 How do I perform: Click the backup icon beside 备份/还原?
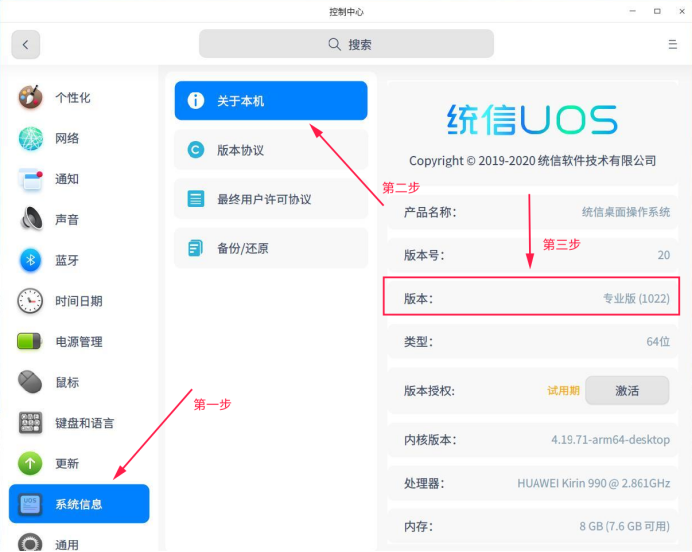[x=196, y=248]
